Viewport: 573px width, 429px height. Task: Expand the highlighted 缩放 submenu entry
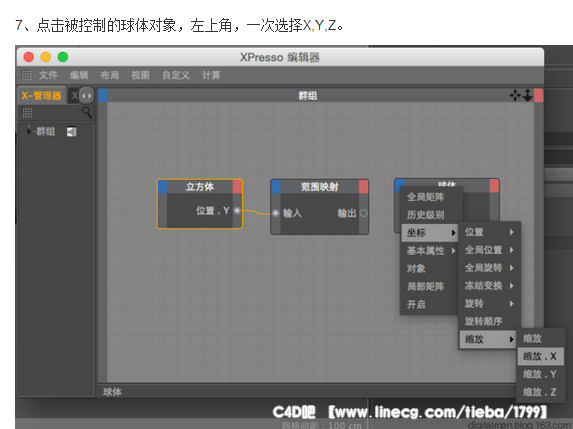click(488, 339)
